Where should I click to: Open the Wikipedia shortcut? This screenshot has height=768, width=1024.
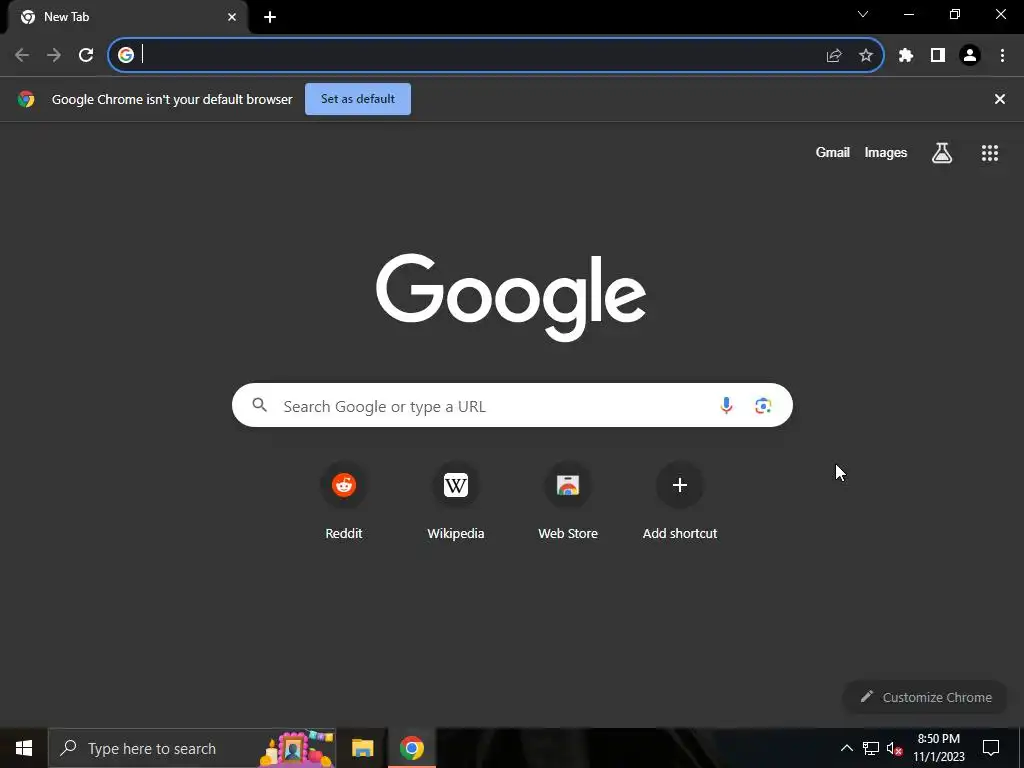(x=456, y=501)
